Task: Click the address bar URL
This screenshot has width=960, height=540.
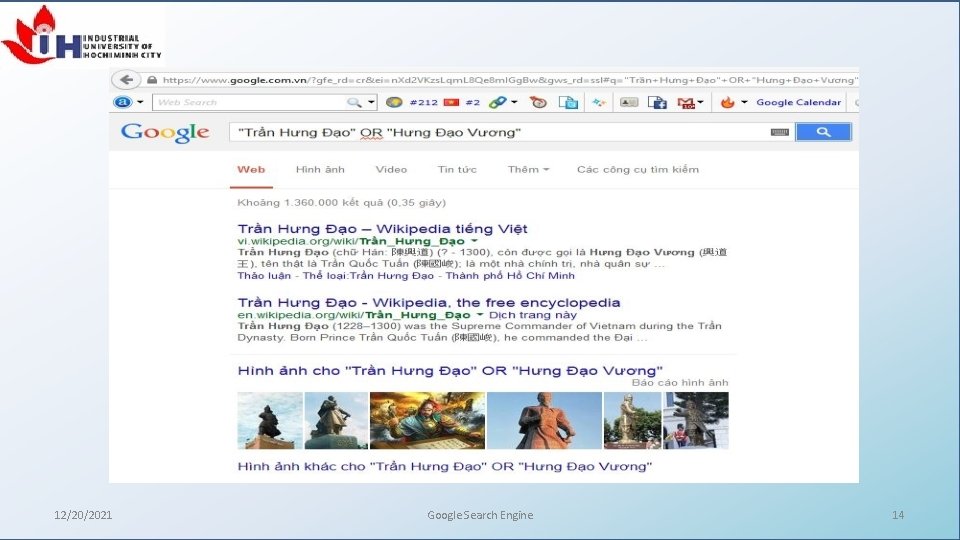Action: tap(510, 80)
